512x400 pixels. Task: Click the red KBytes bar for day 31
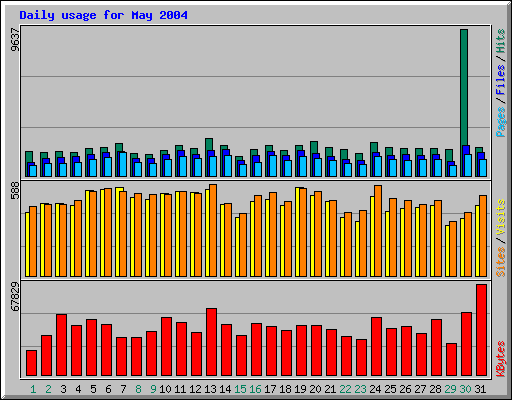click(x=481, y=330)
